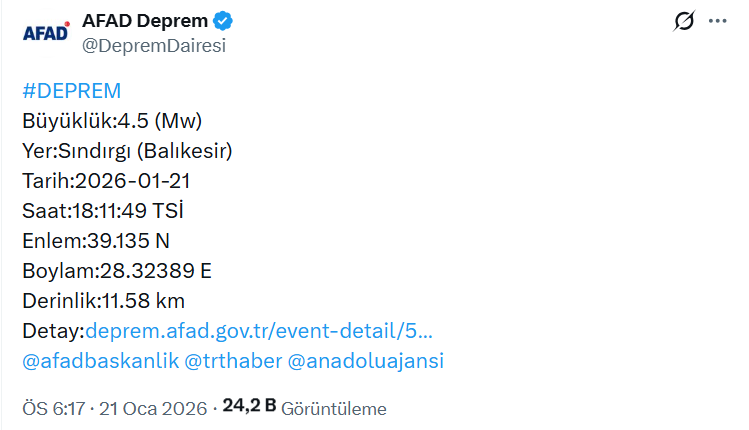
Task: Click the Yer Sındırgı (Balıkesir) text line
Action: pyautogui.click(x=127, y=151)
